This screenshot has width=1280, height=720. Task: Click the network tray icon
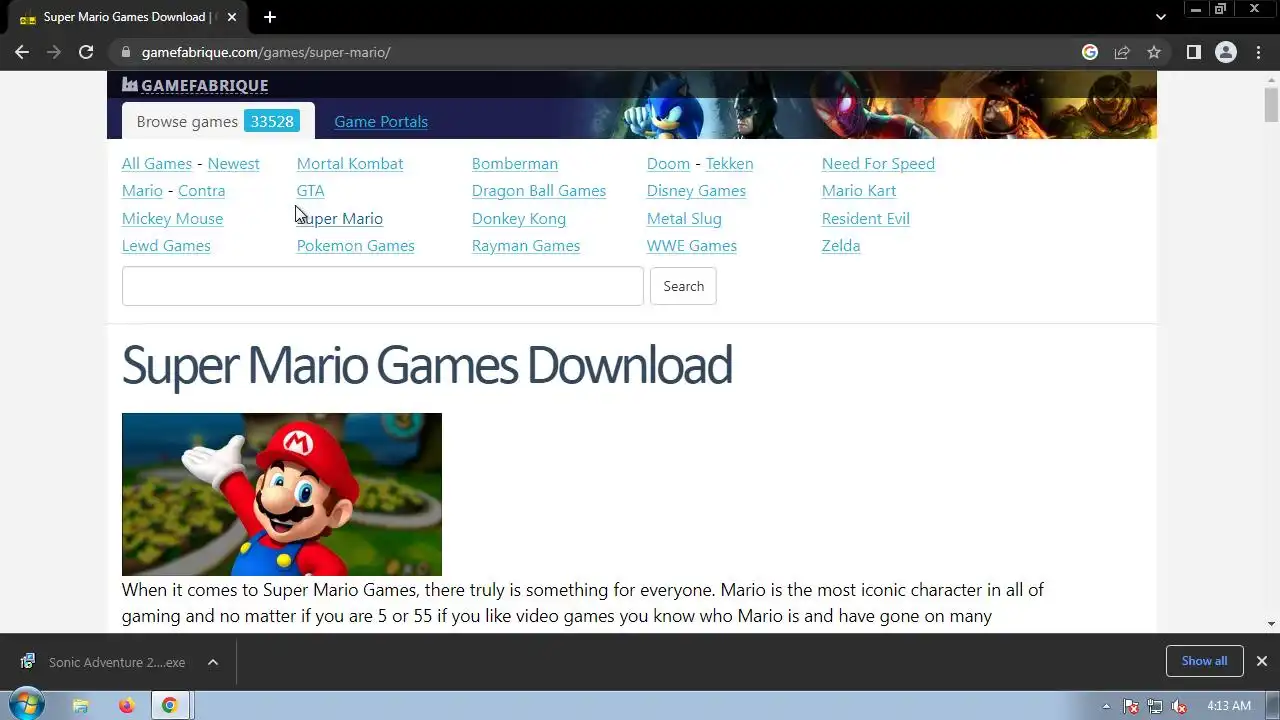1155,706
